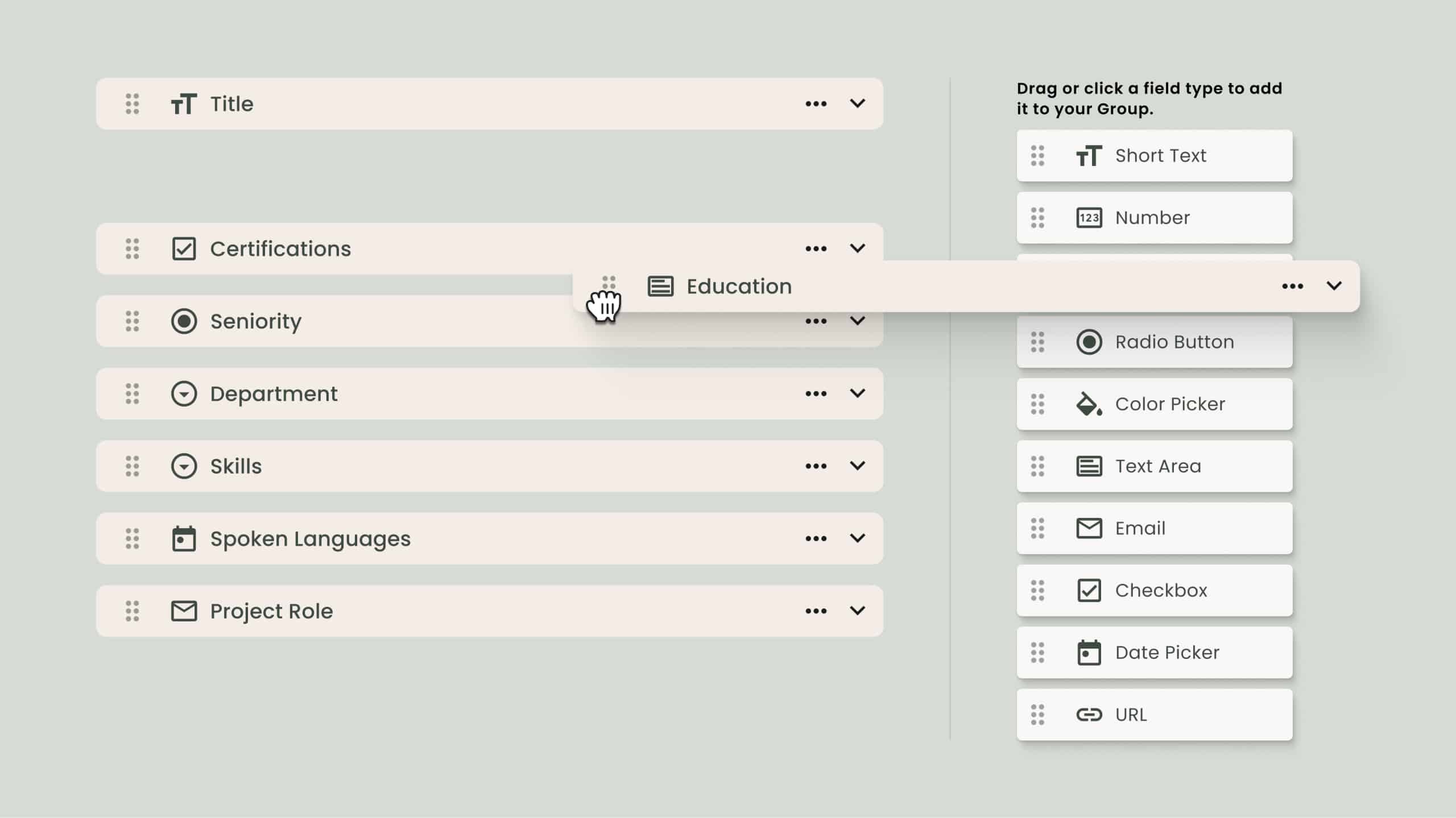Click the Skills field label
The width and height of the screenshot is (1456, 818).
(x=236, y=466)
